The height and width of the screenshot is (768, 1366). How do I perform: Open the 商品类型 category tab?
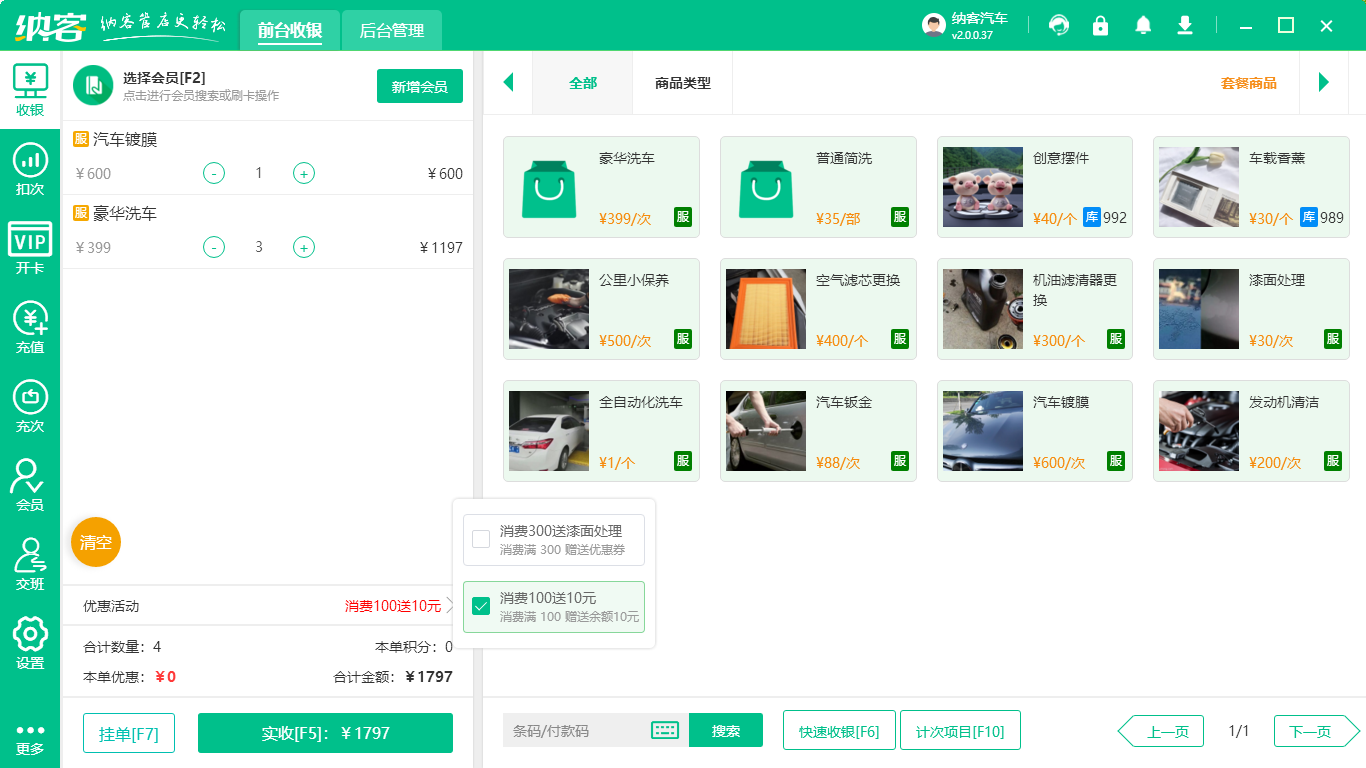(x=684, y=83)
